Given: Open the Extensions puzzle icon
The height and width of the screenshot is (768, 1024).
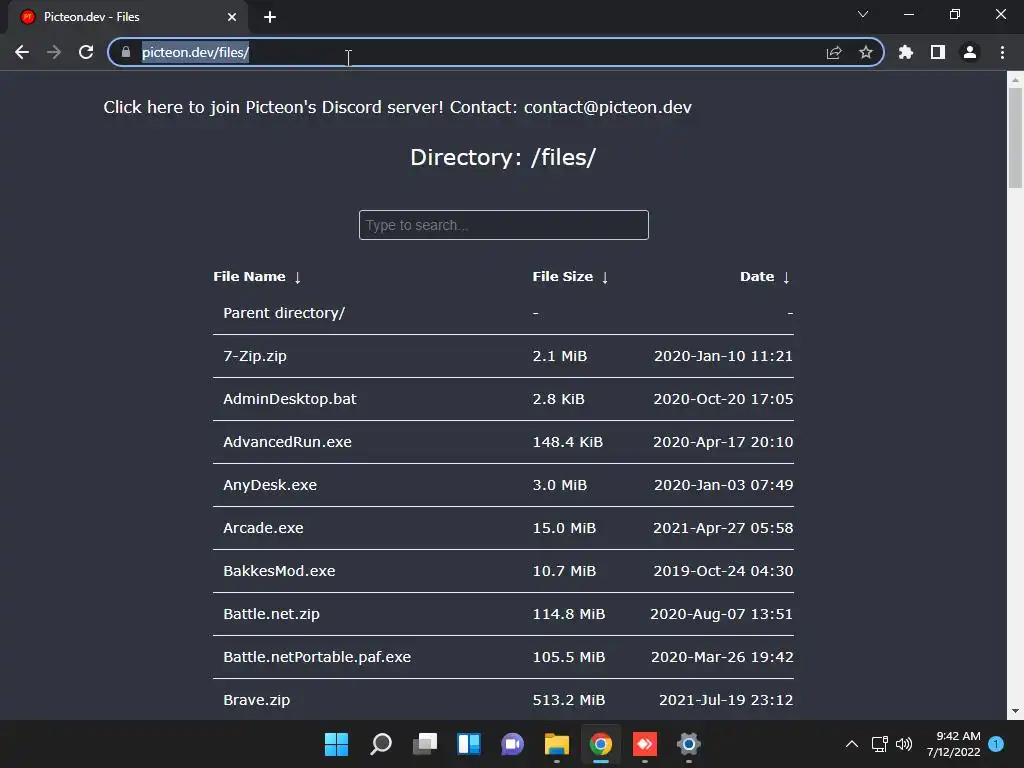Looking at the screenshot, I should [906, 52].
